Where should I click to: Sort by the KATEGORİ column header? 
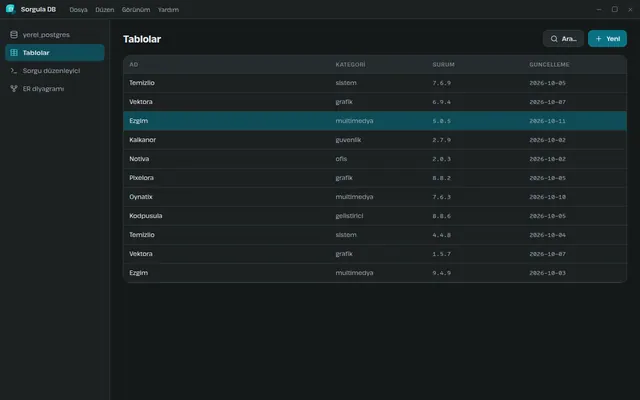point(351,64)
